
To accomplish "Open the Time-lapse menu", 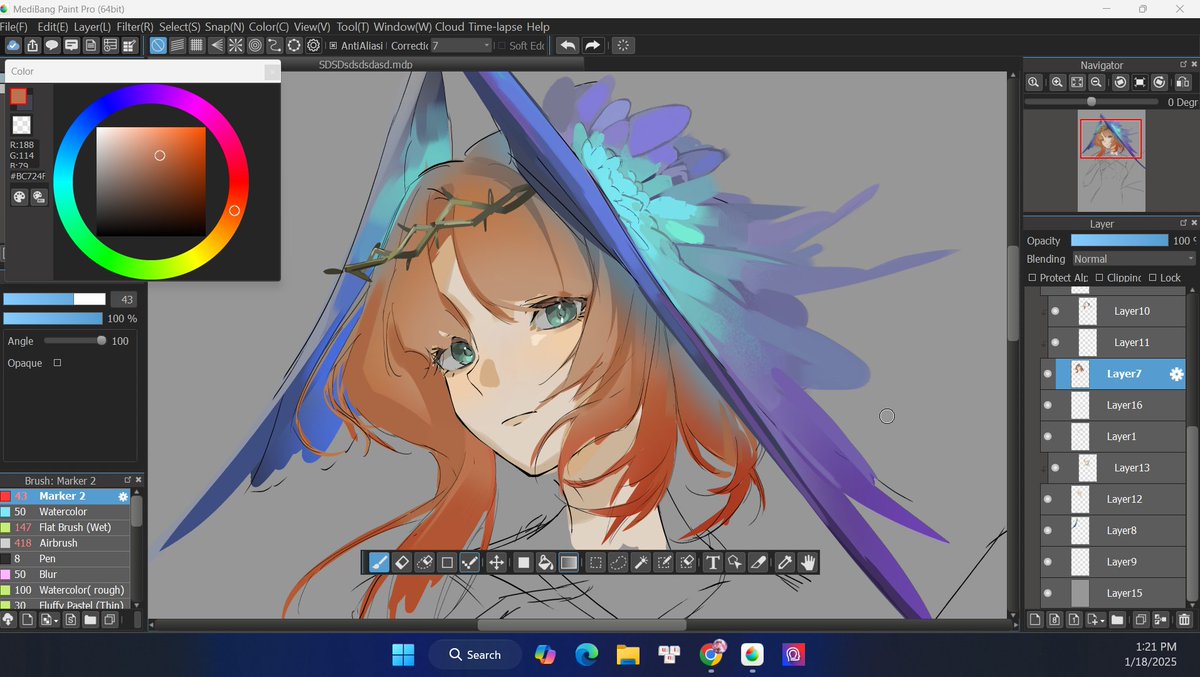I will pos(496,27).
